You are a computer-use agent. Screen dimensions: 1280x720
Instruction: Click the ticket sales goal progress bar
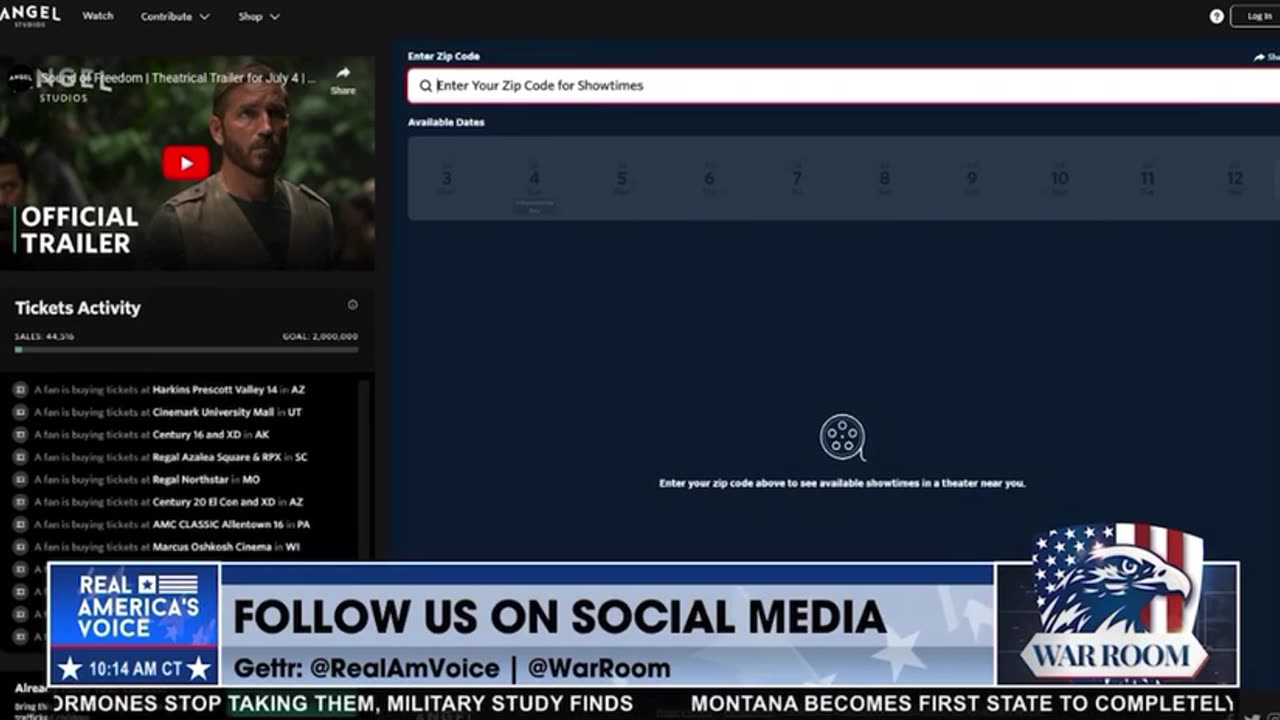pyautogui.click(x=186, y=350)
